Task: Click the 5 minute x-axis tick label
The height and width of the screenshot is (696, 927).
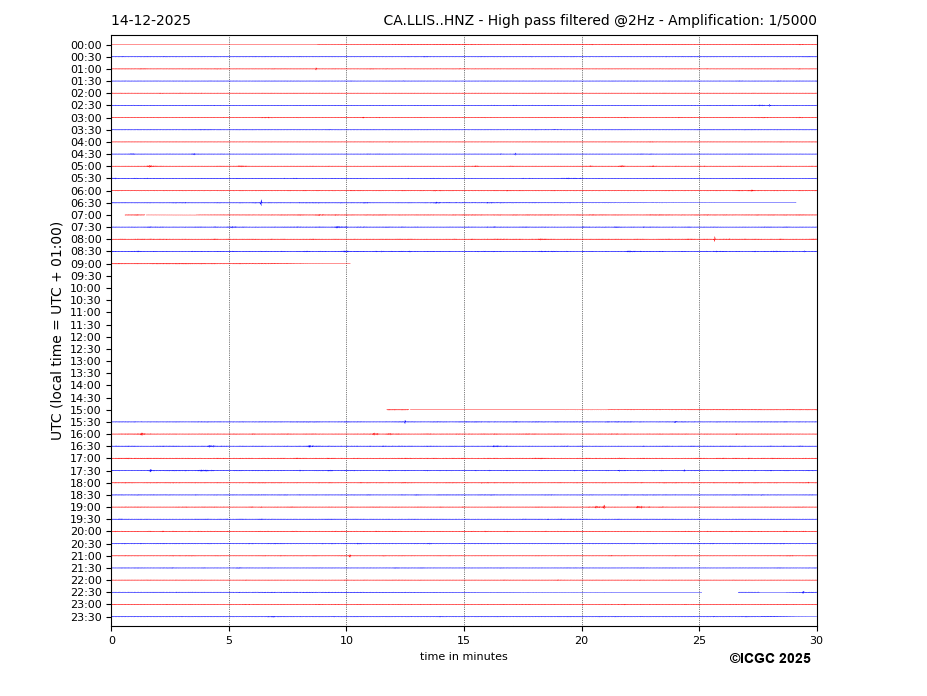Action: coord(229,641)
